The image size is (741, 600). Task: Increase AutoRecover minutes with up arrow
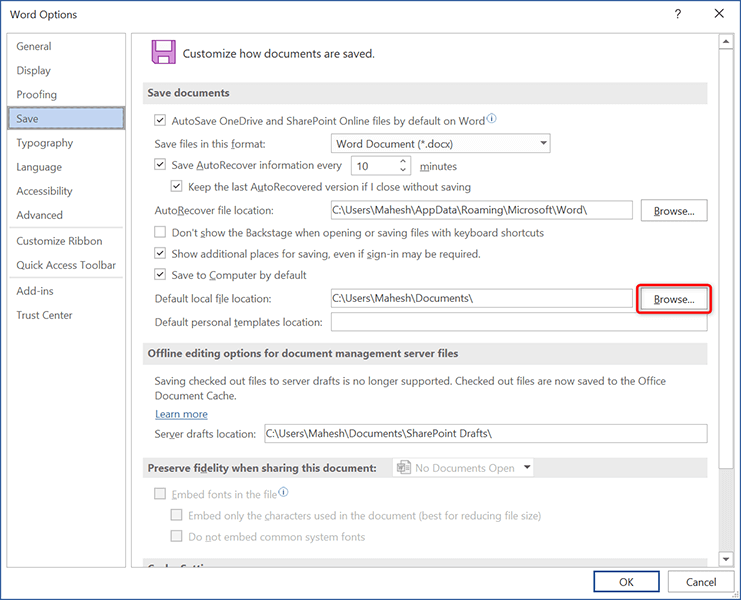(x=404, y=161)
